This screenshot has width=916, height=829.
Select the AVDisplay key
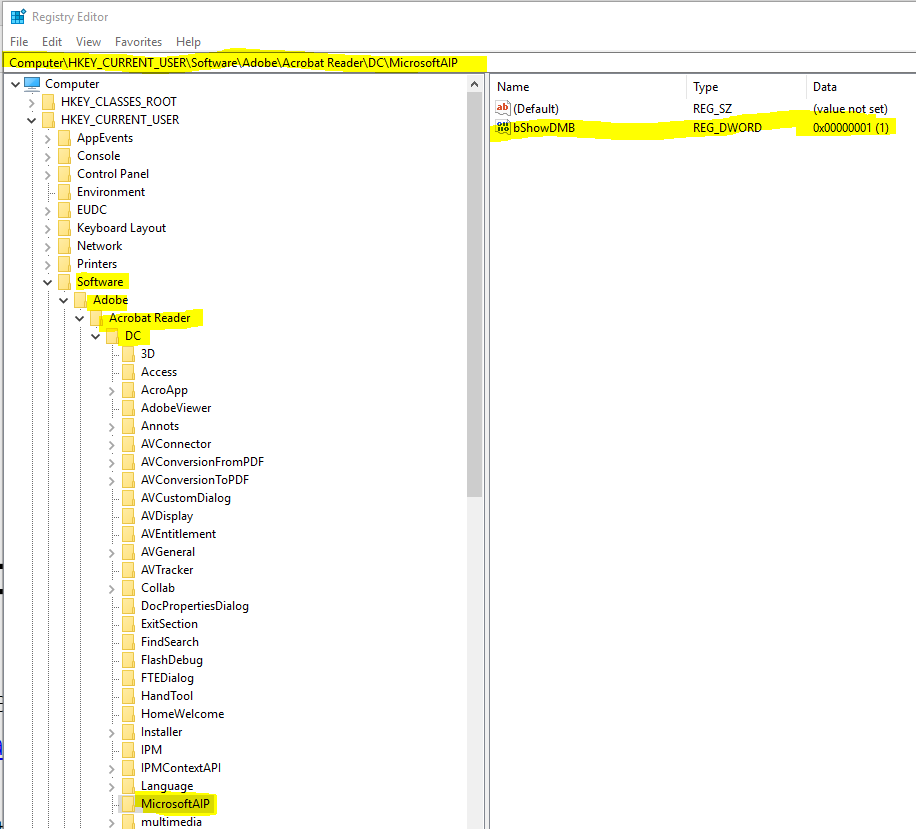pos(166,516)
